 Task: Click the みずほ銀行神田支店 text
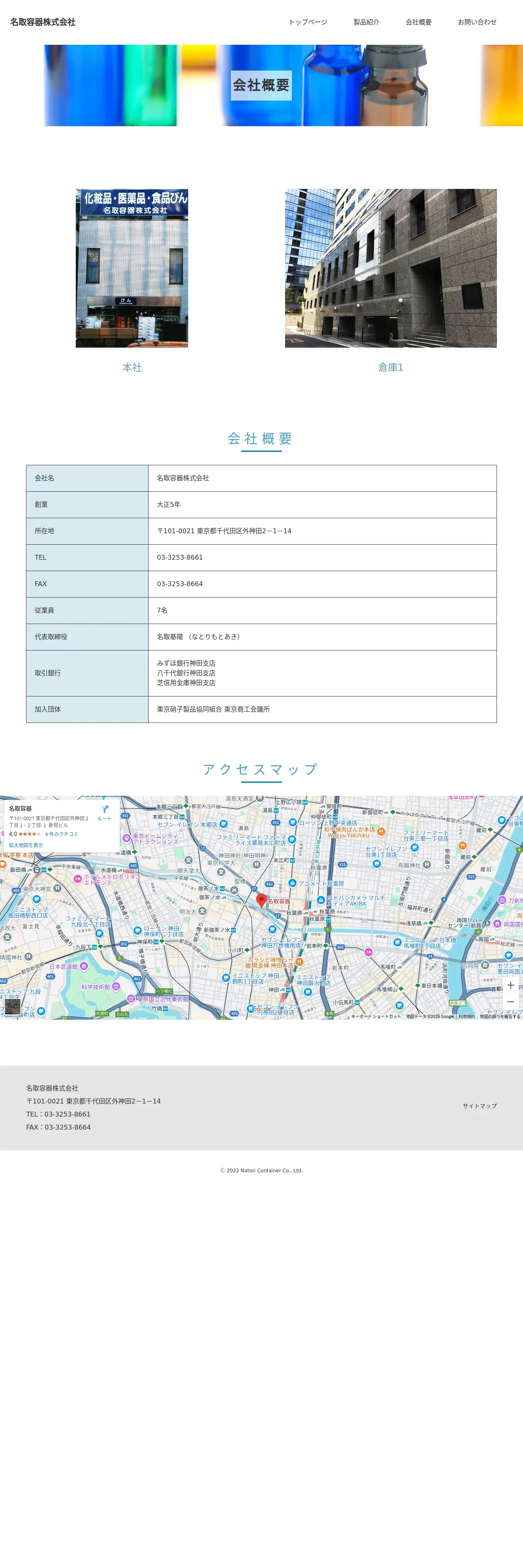(186, 663)
